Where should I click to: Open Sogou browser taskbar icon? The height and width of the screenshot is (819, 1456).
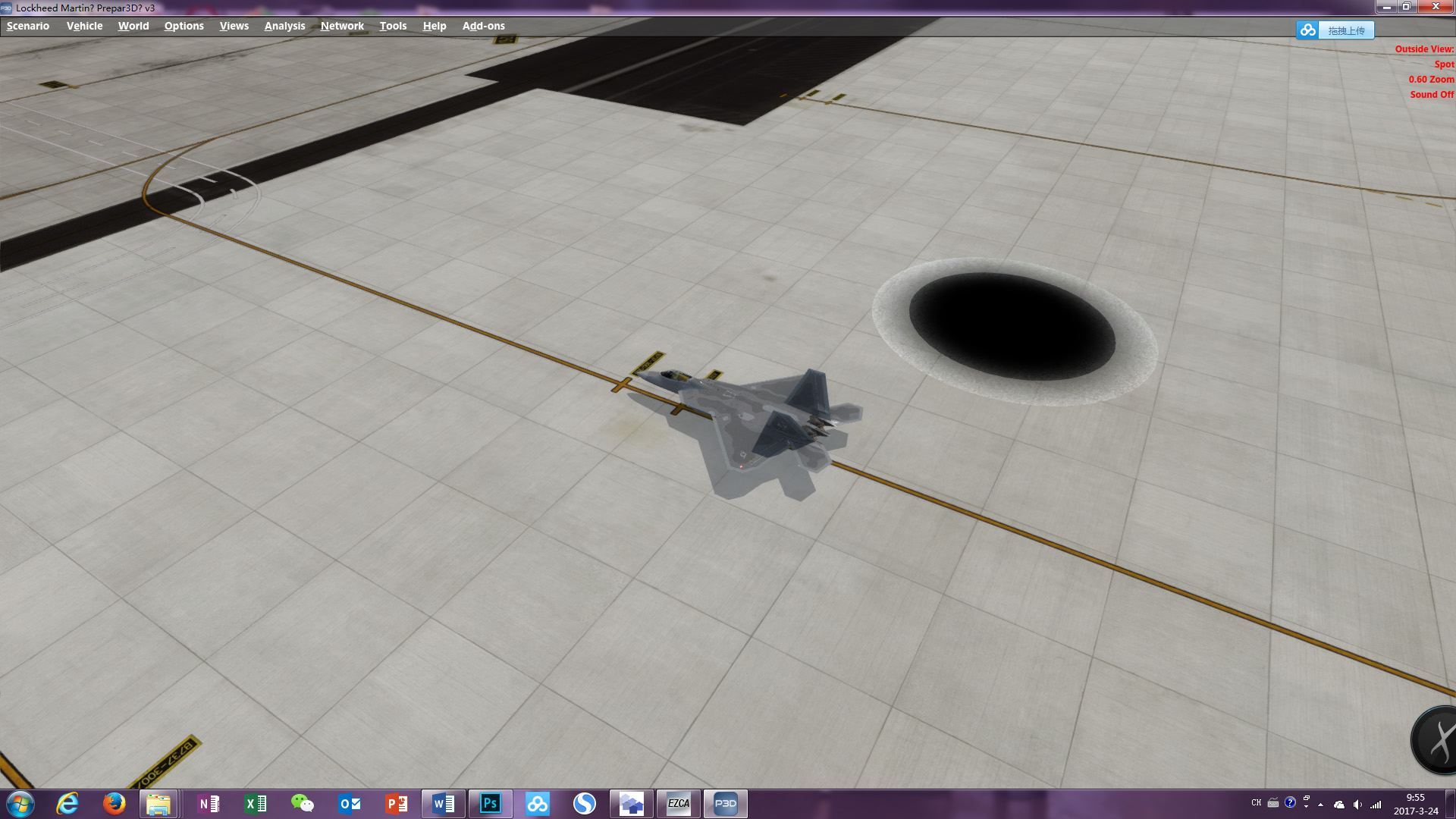pos(585,804)
